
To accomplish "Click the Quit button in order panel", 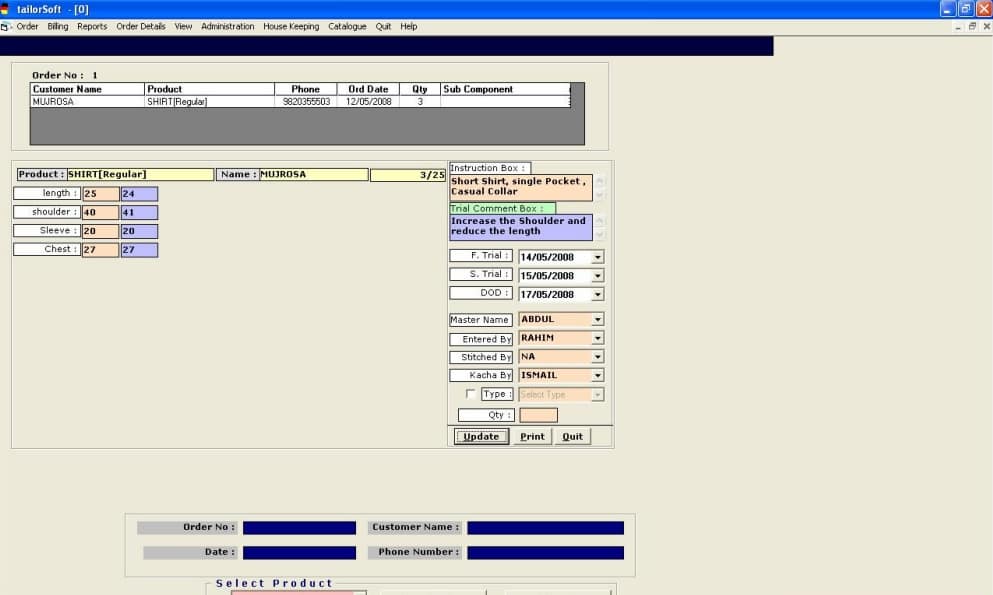I will point(572,437).
